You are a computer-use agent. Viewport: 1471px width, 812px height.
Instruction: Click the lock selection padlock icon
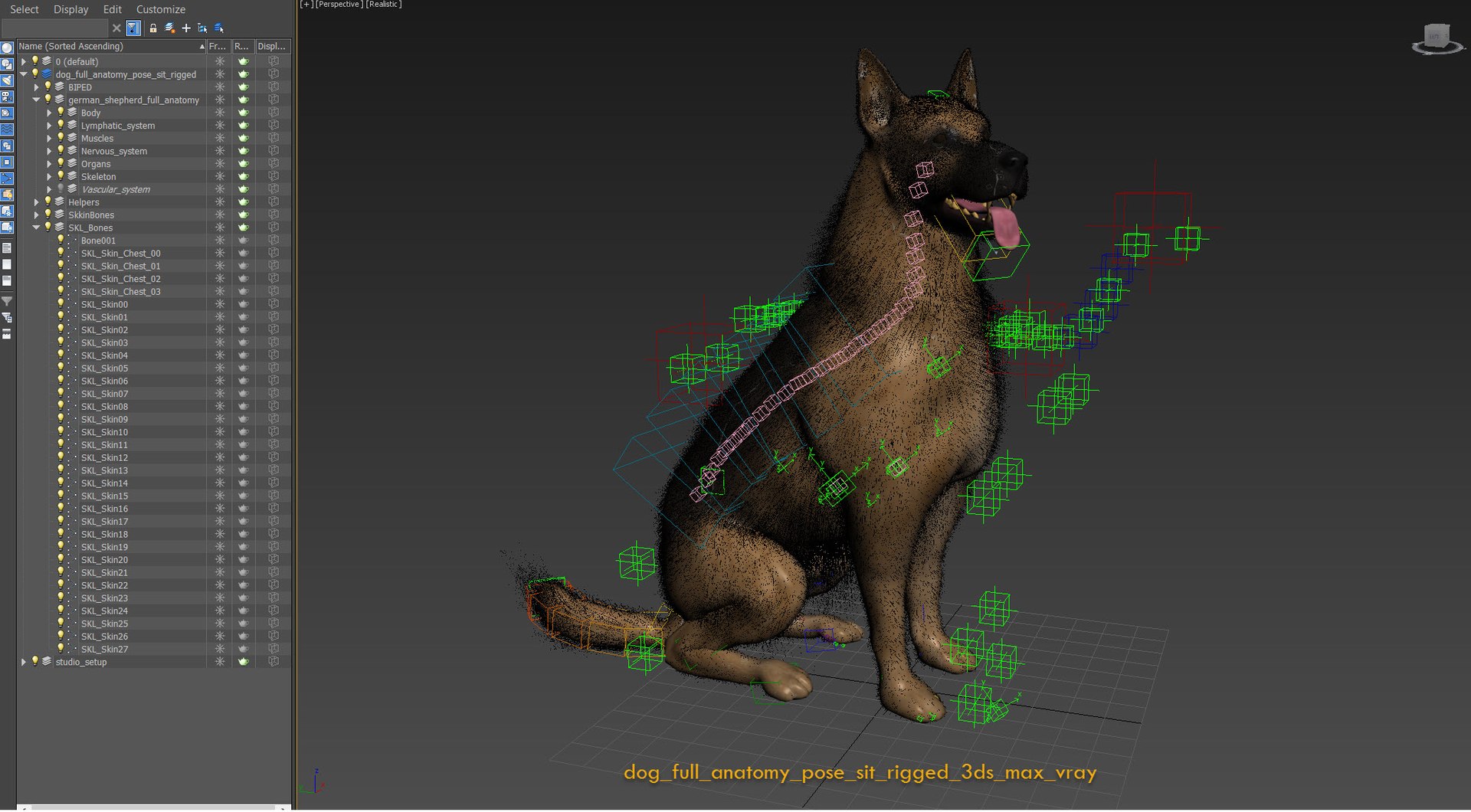point(152,28)
